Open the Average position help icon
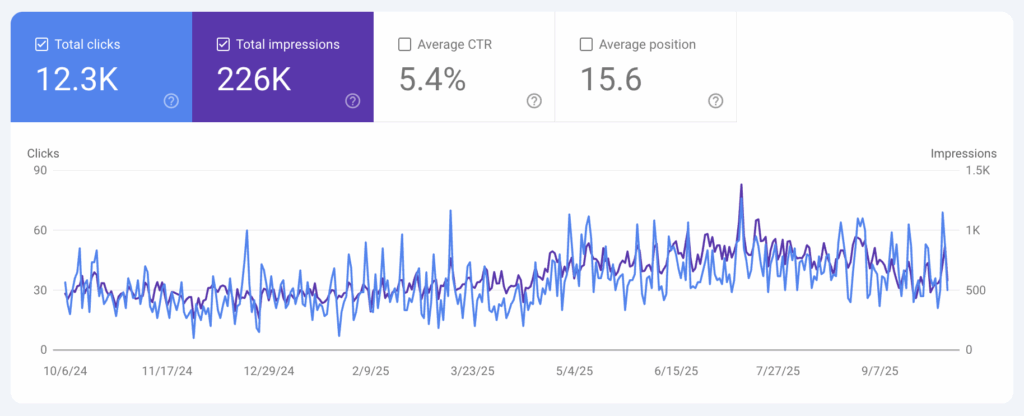1024x416 pixels. (715, 101)
